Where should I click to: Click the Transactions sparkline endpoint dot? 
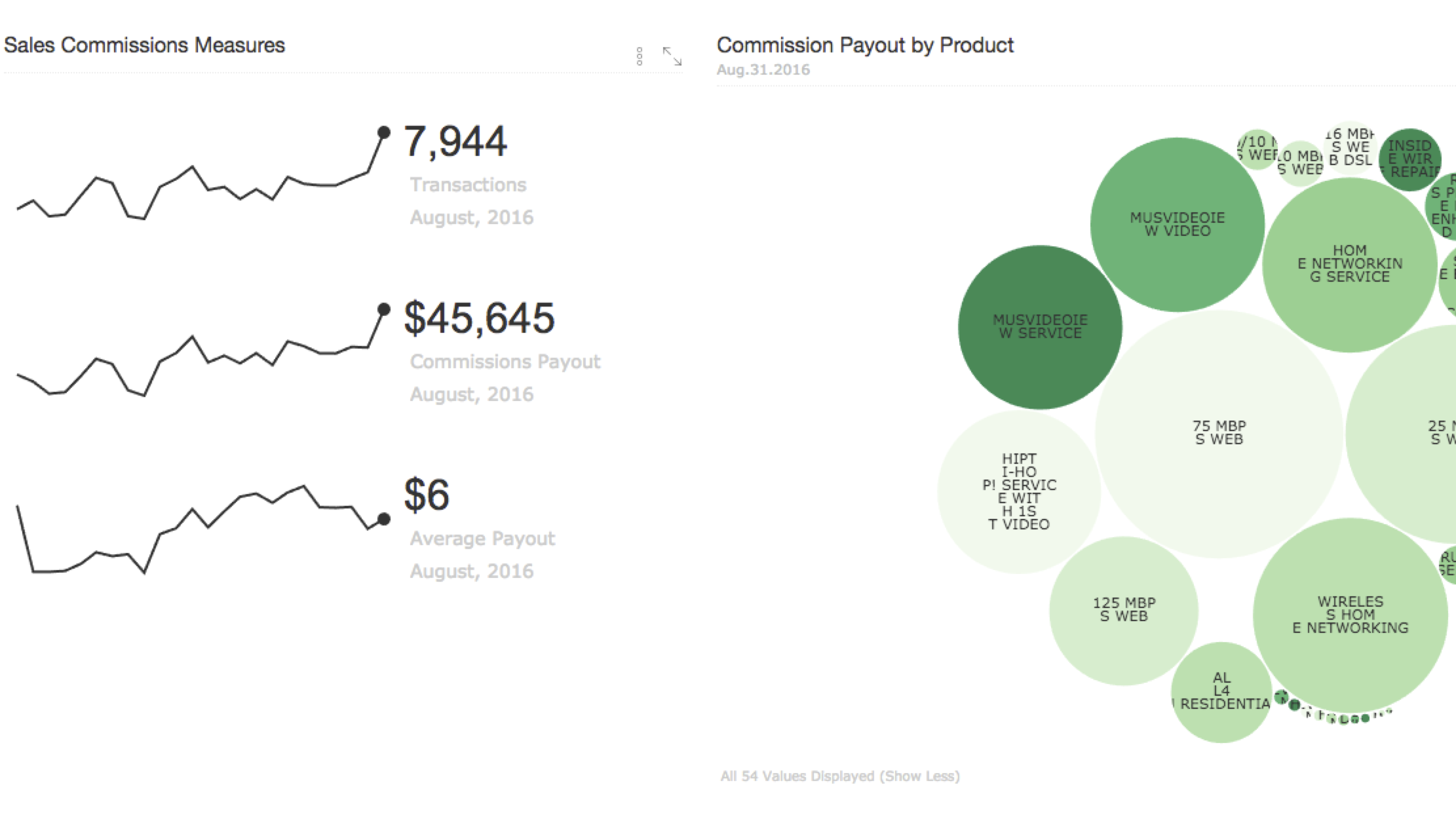click(384, 132)
